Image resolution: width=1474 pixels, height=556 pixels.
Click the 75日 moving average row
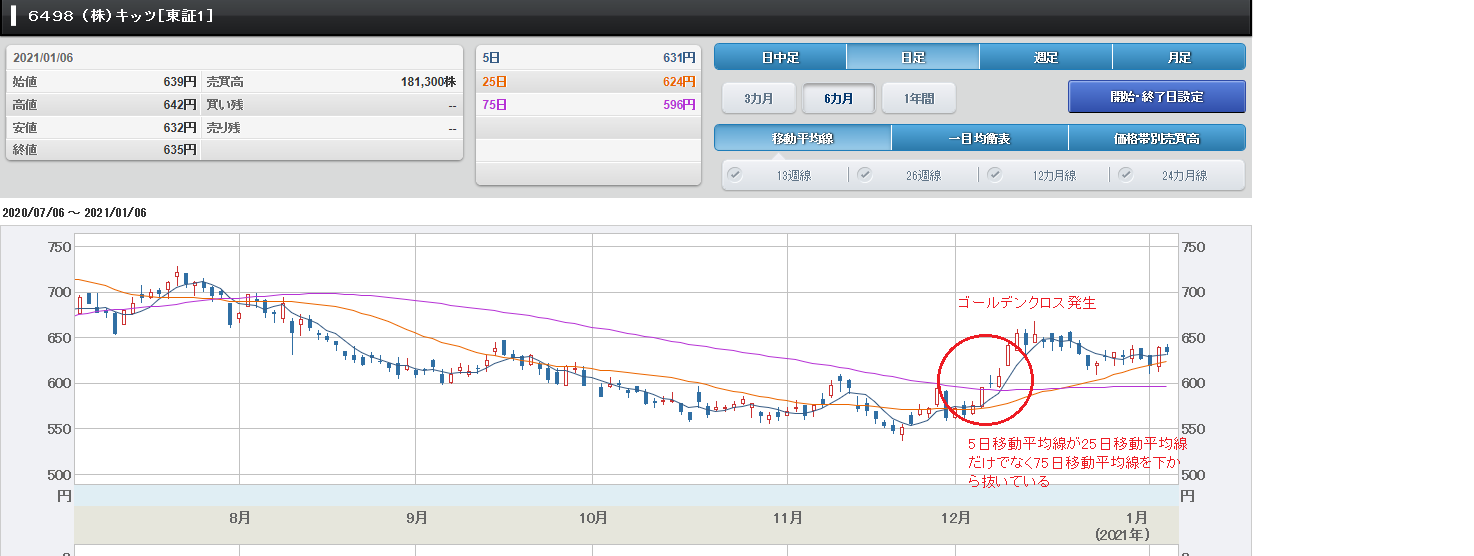[587, 104]
